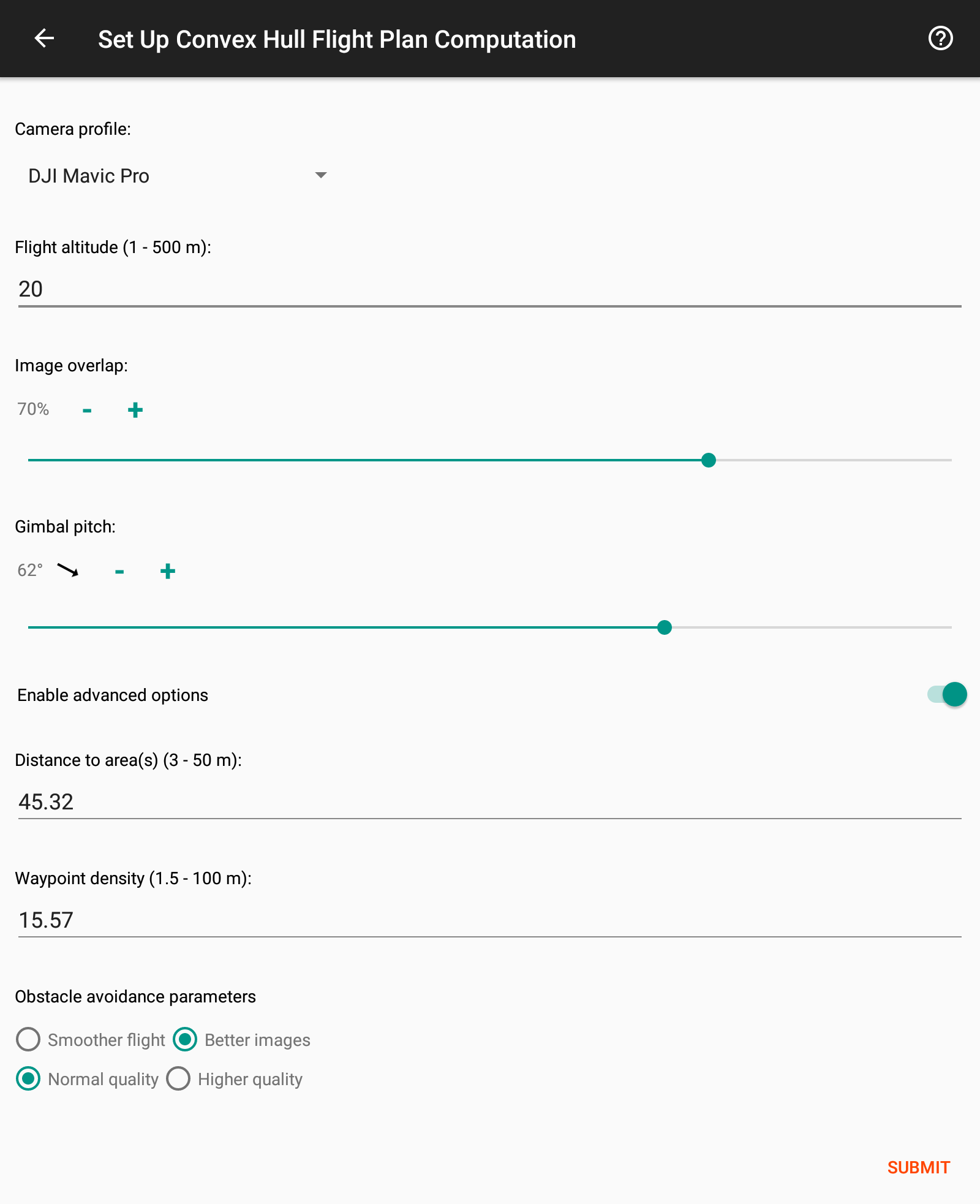The width and height of the screenshot is (980, 1204).
Task: Decrease image overlap with minus icon
Action: click(87, 411)
